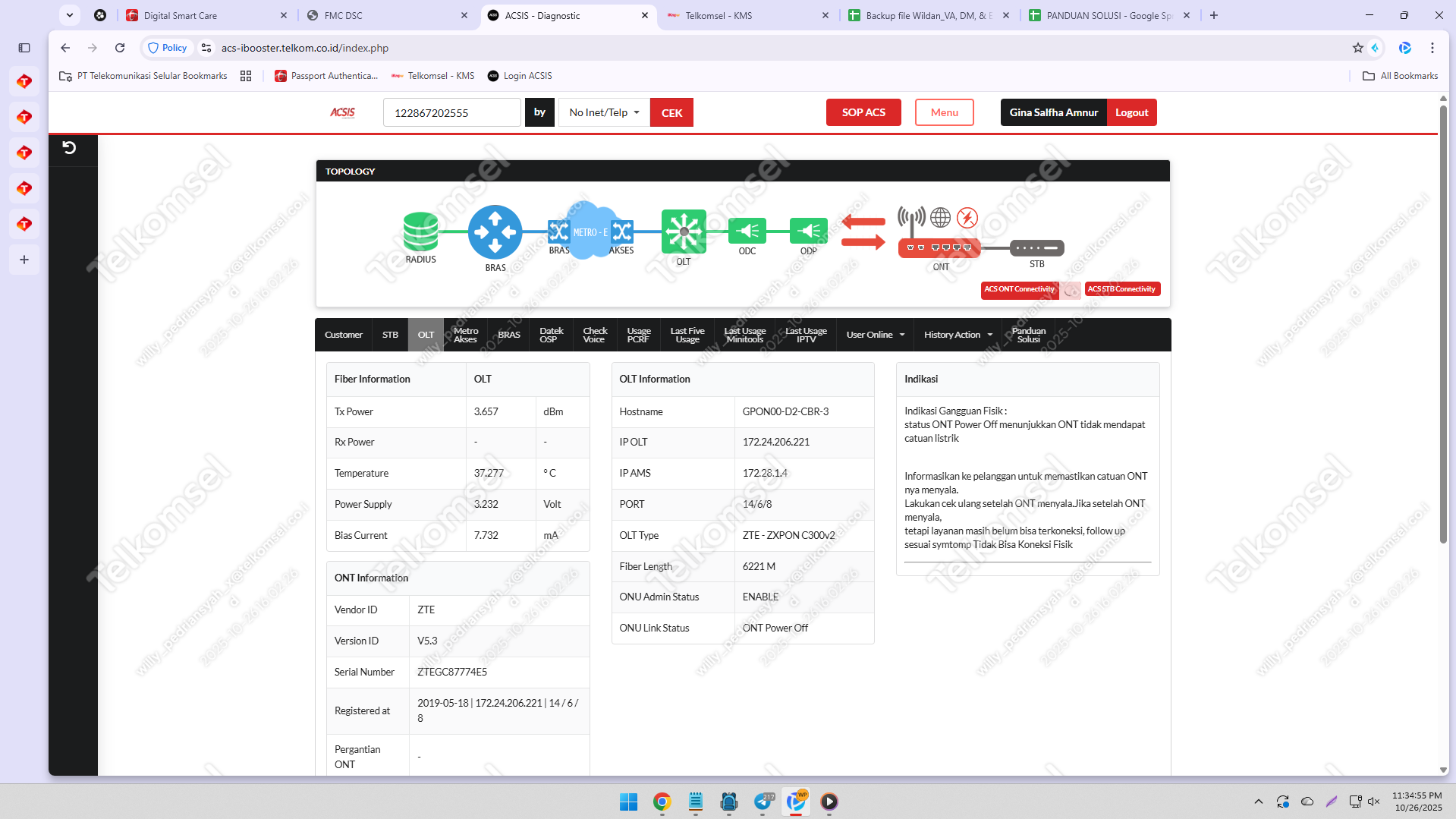Open the No Inet/Telp dropdown
The height and width of the screenshot is (819, 1456).
pyautogui.click(x=604, y=112)
